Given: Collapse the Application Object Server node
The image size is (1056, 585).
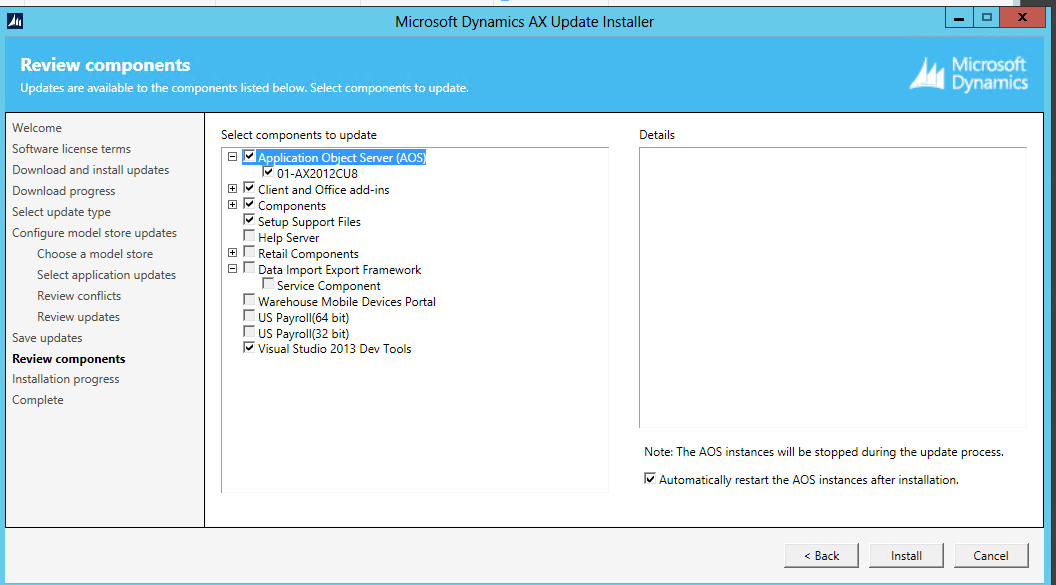Looking at the screenshot, I should [x=233, y=157].
